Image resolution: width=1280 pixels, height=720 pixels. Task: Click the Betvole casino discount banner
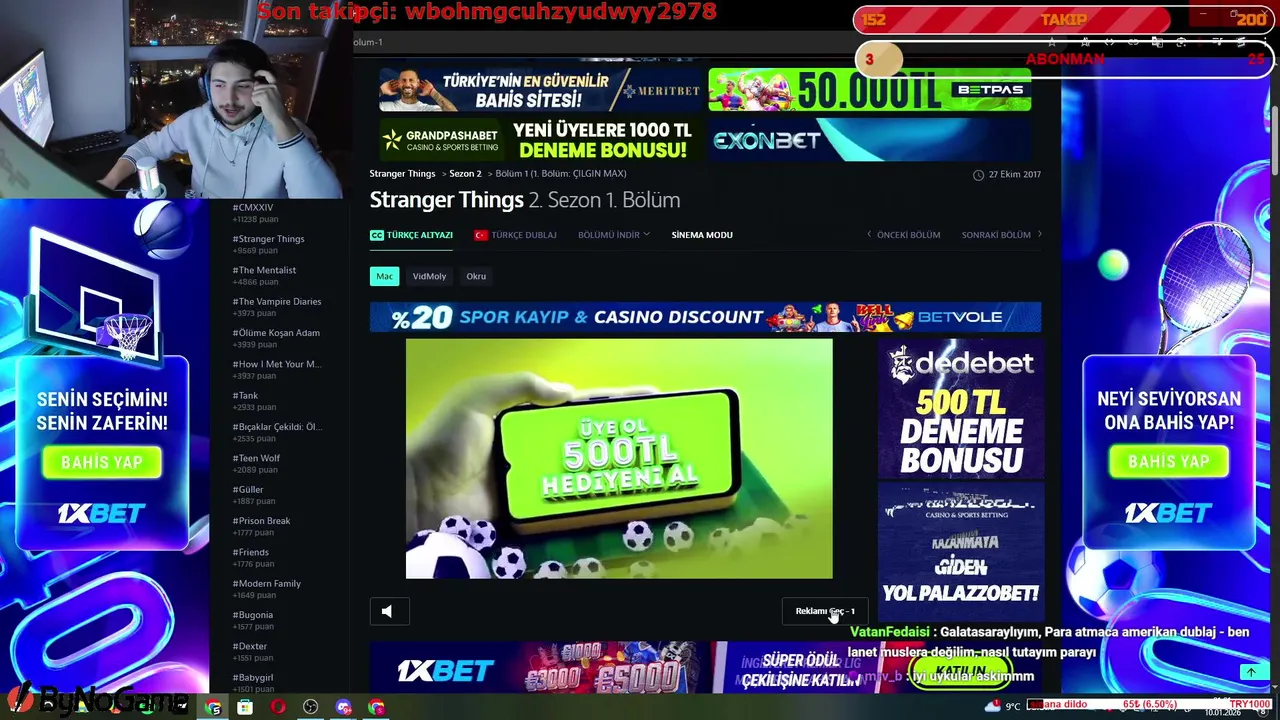click(x=705, y=317)
